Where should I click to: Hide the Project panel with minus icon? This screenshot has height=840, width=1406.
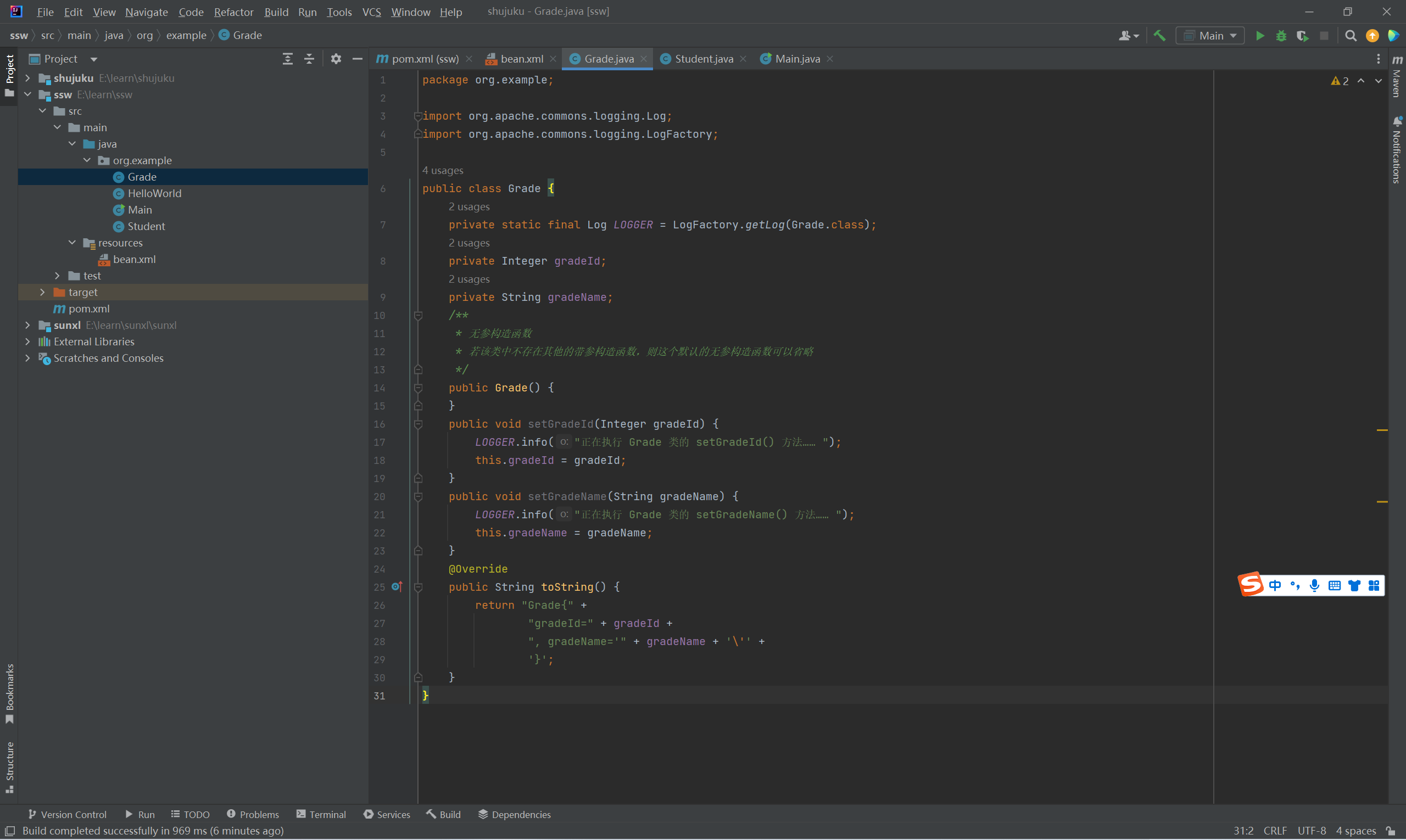[x=358, y=59]
